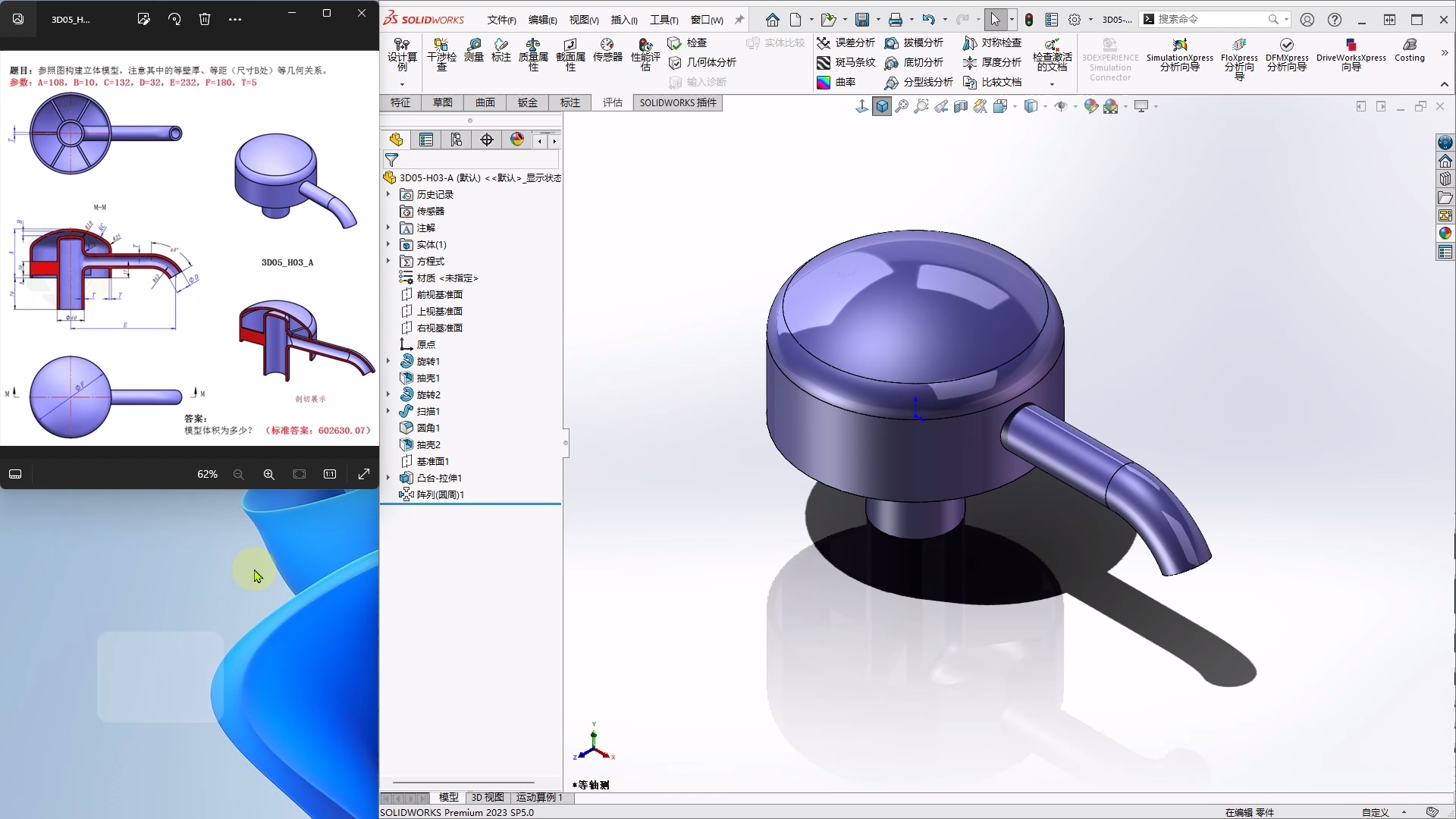The height and width of the screenshot is (819, 1456).
Task: Launch SimulationXpress 分析向导
Action: (x=1179, y=57)
